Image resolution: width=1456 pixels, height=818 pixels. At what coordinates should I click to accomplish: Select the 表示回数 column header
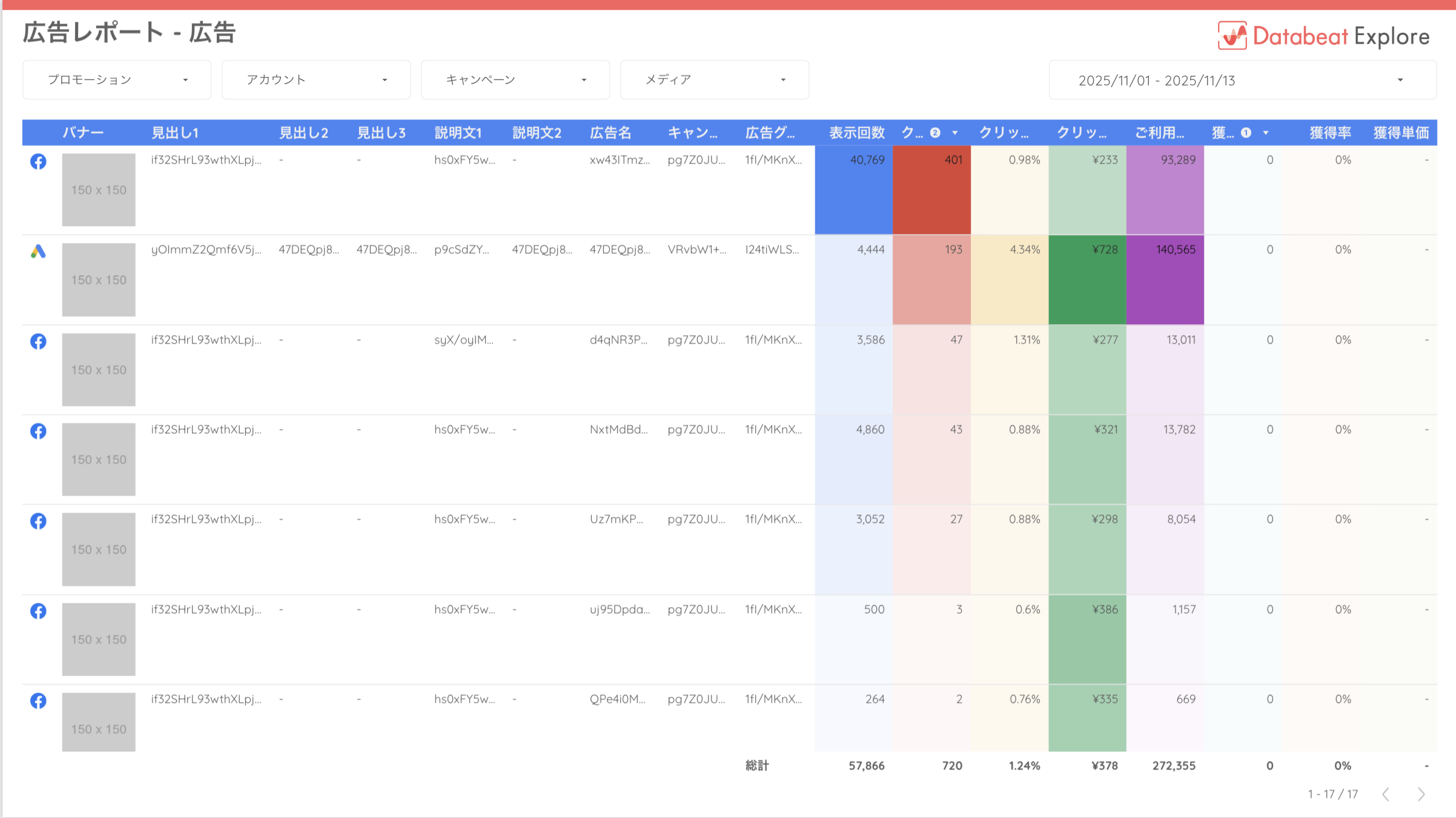857,133
